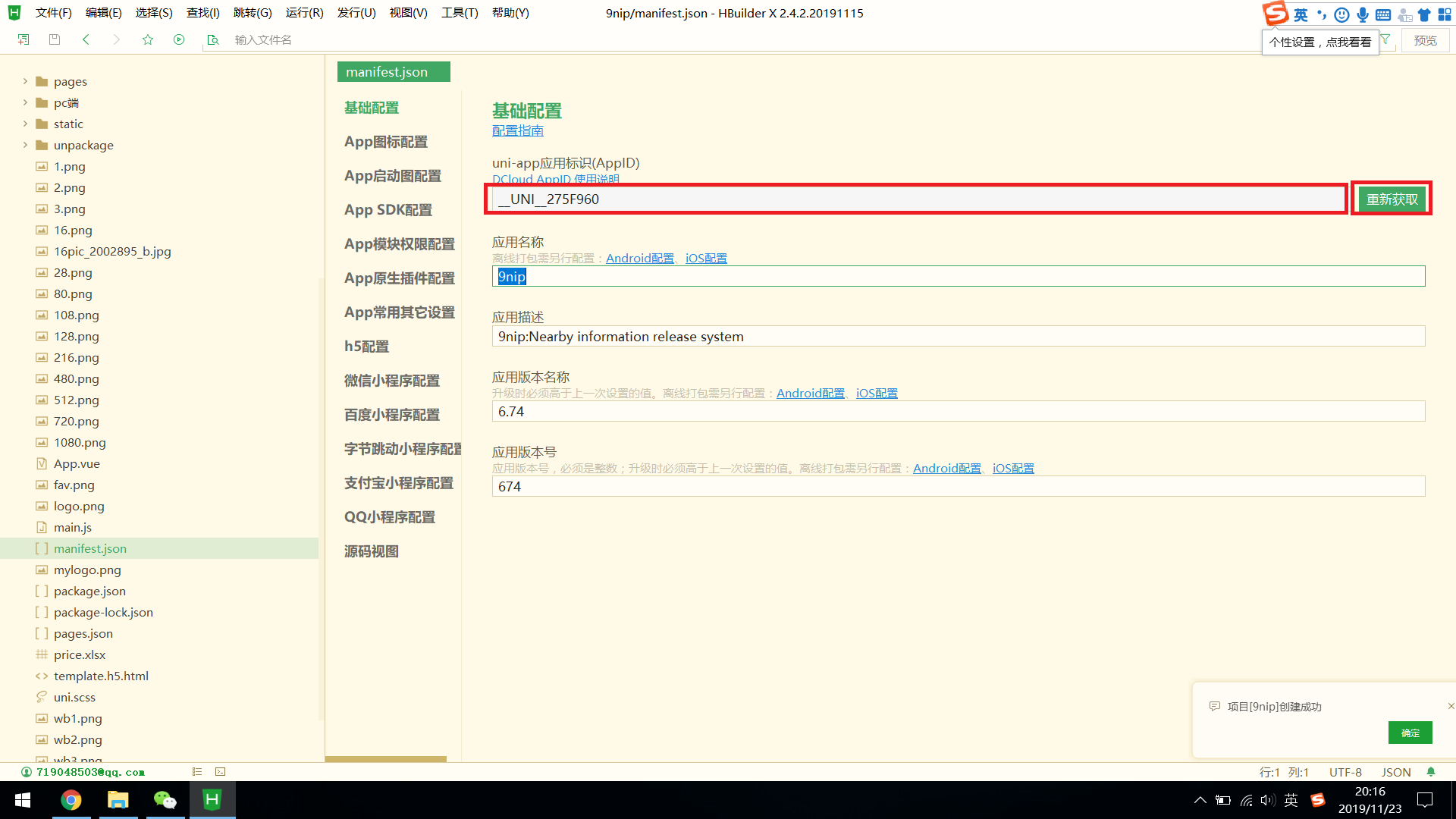The height and width of the screenshot is (819, 1456).
Task: Open the 文件(F) menu
Action: 53,13
